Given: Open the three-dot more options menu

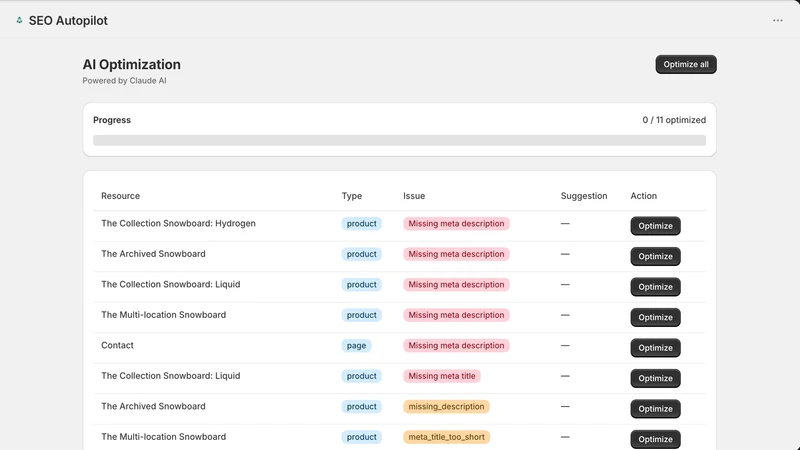Looking at the screenshot, I should coord(778,20).
